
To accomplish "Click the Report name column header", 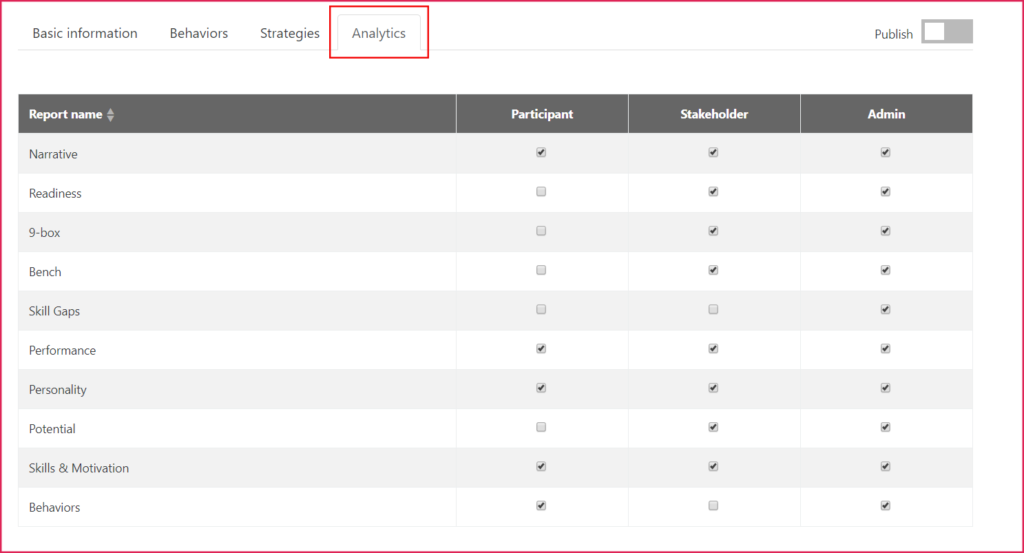I will 66,115.
